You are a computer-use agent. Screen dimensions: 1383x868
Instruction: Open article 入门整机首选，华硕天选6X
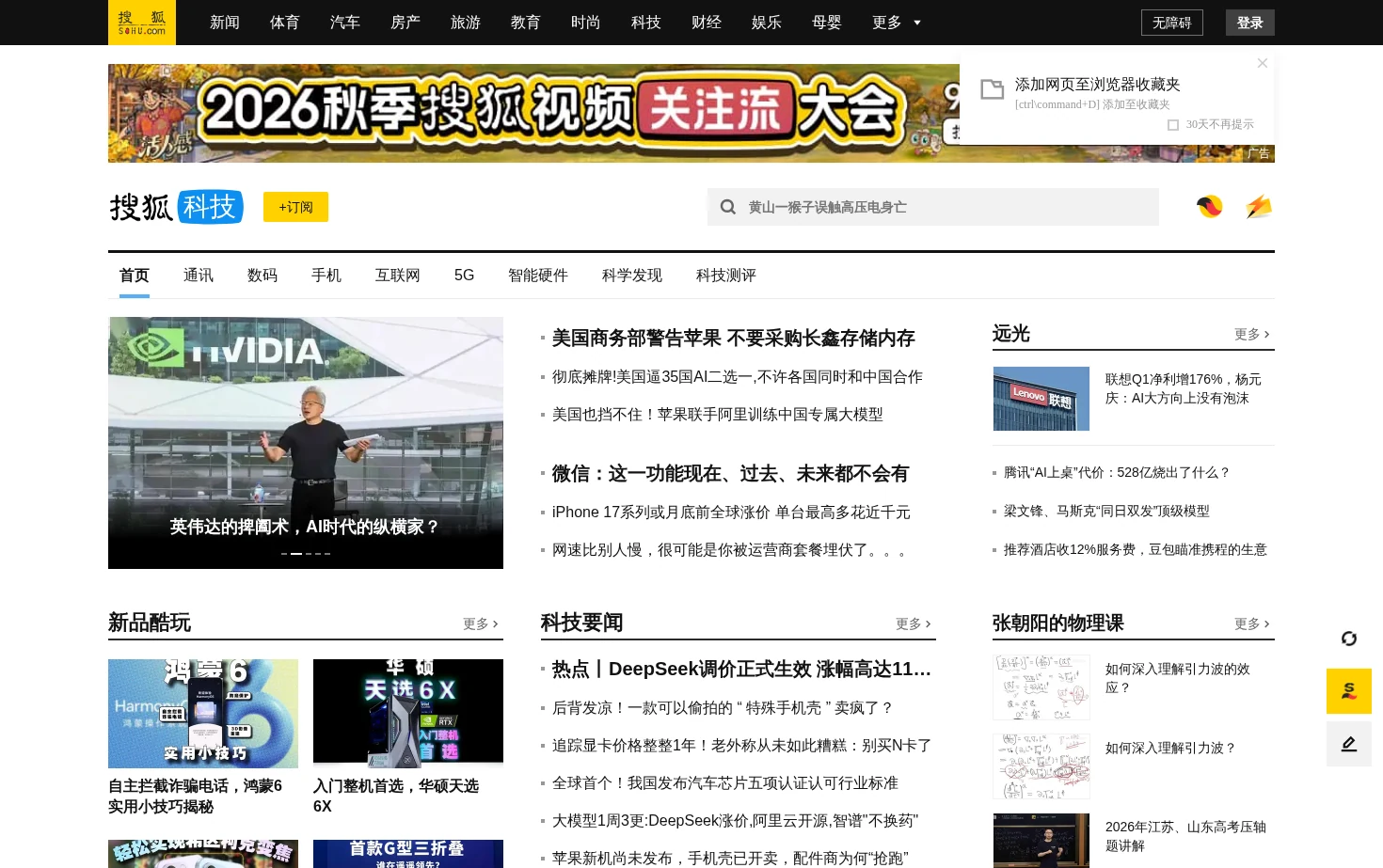396,797
